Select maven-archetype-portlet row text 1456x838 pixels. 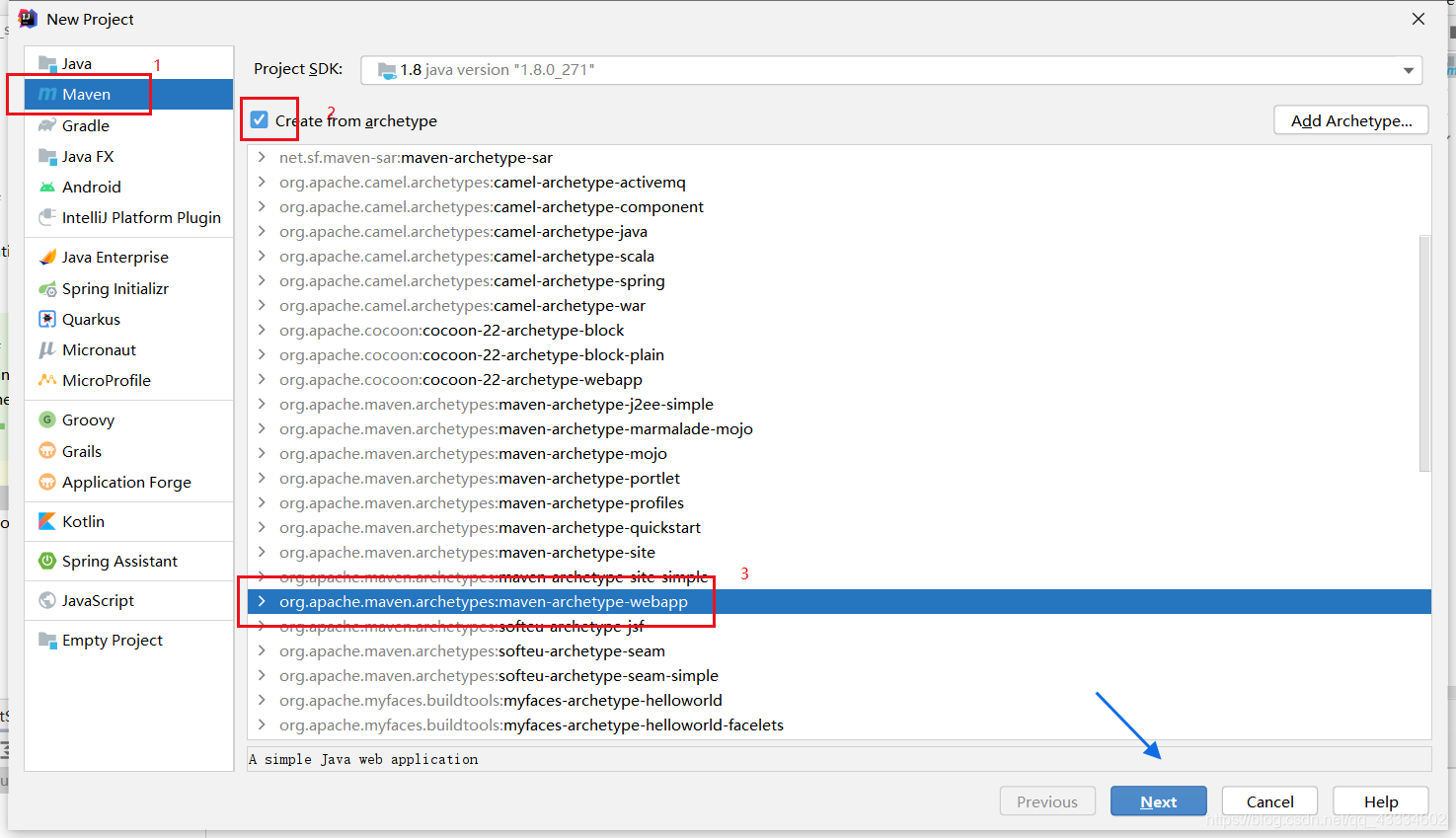point(480,478)
